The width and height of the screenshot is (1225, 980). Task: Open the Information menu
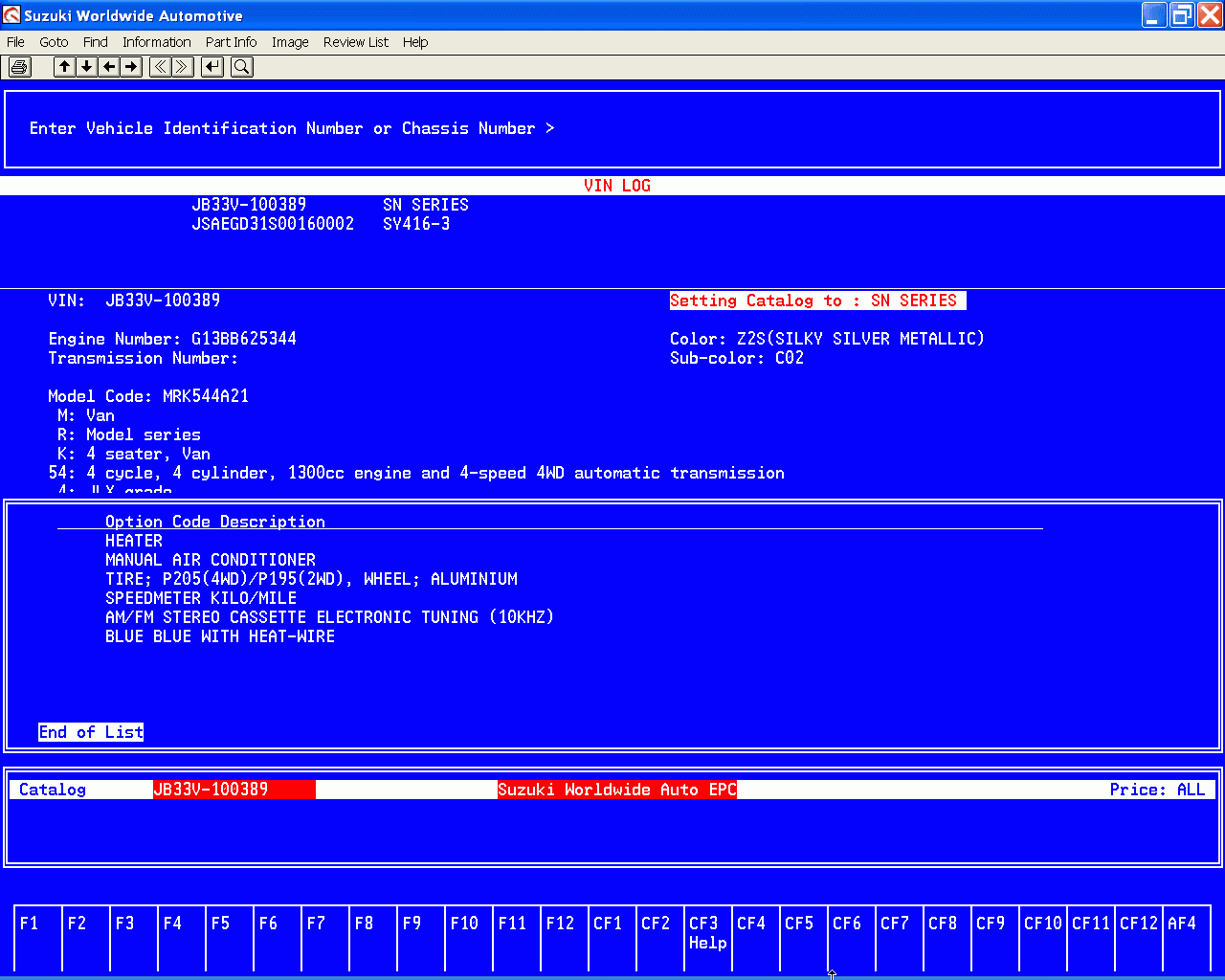[157, 42]
